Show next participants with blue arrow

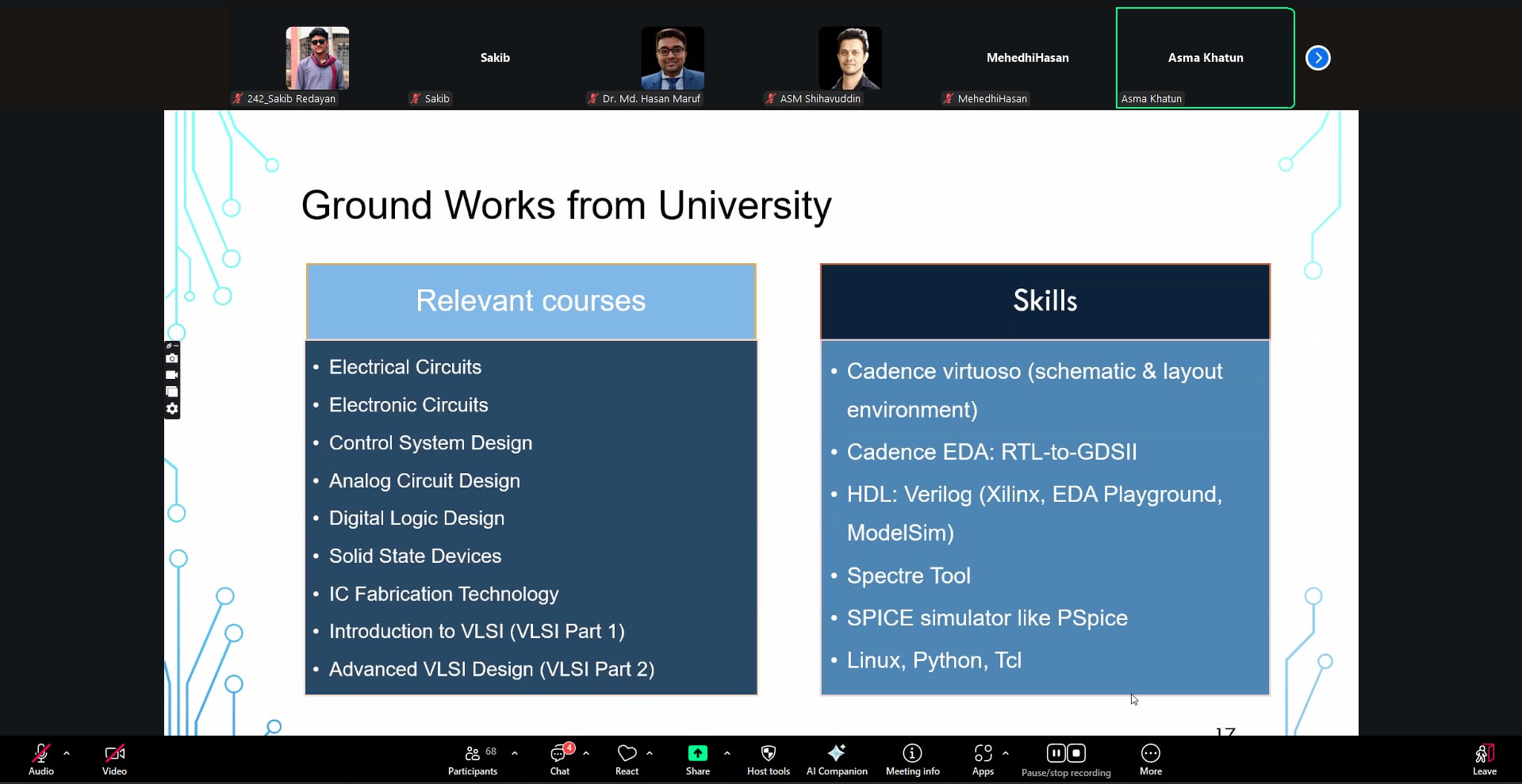click(x=1317, y=58)
